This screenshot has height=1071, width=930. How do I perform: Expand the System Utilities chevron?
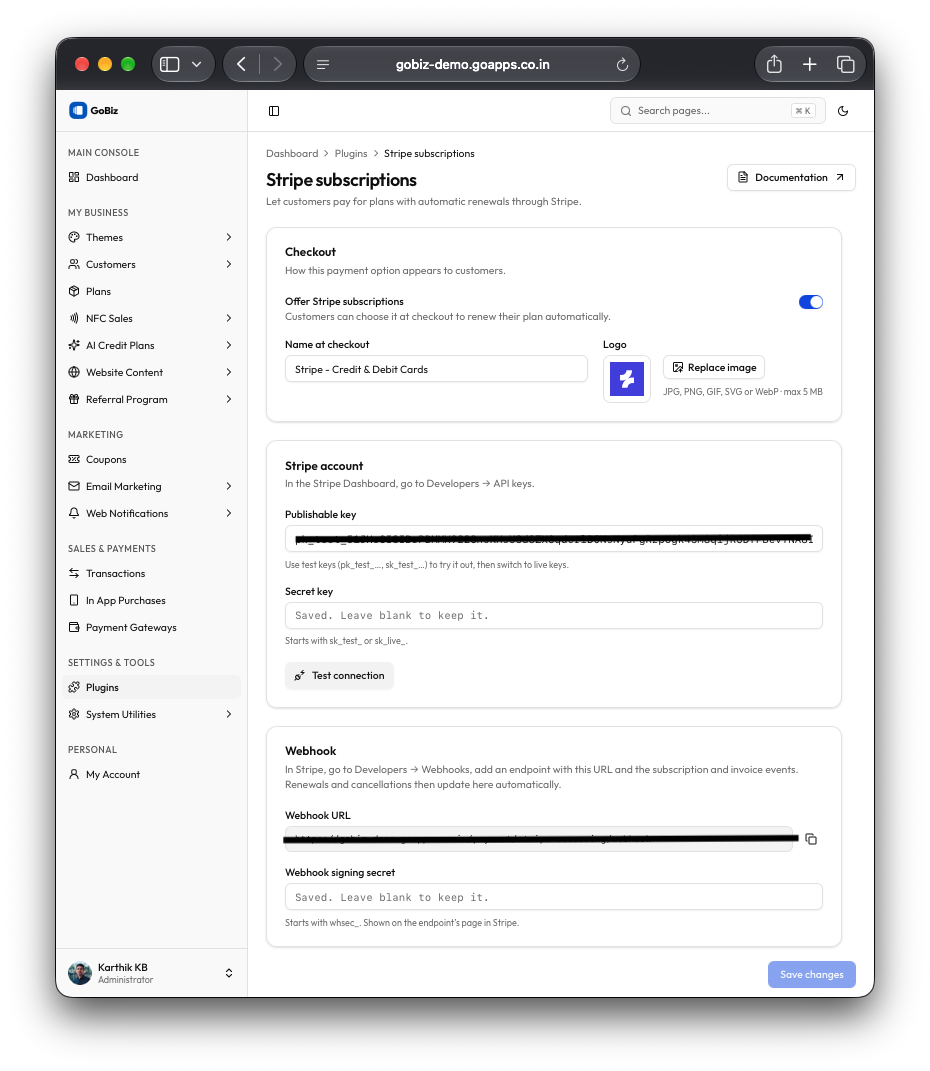pyautogui.click(x=229, y=714)
